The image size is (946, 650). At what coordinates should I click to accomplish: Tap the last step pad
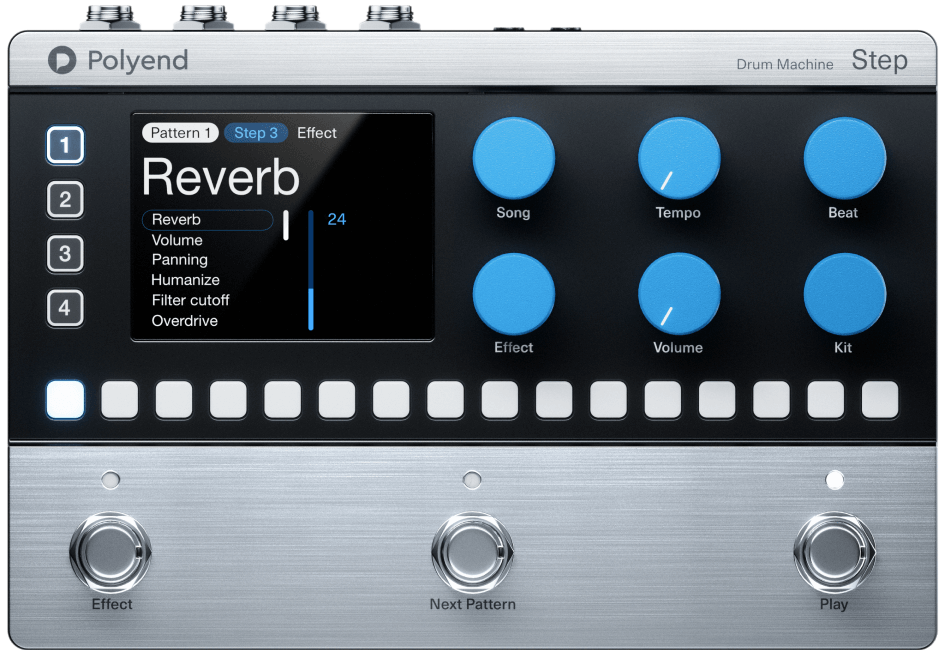tap(880, 400)
